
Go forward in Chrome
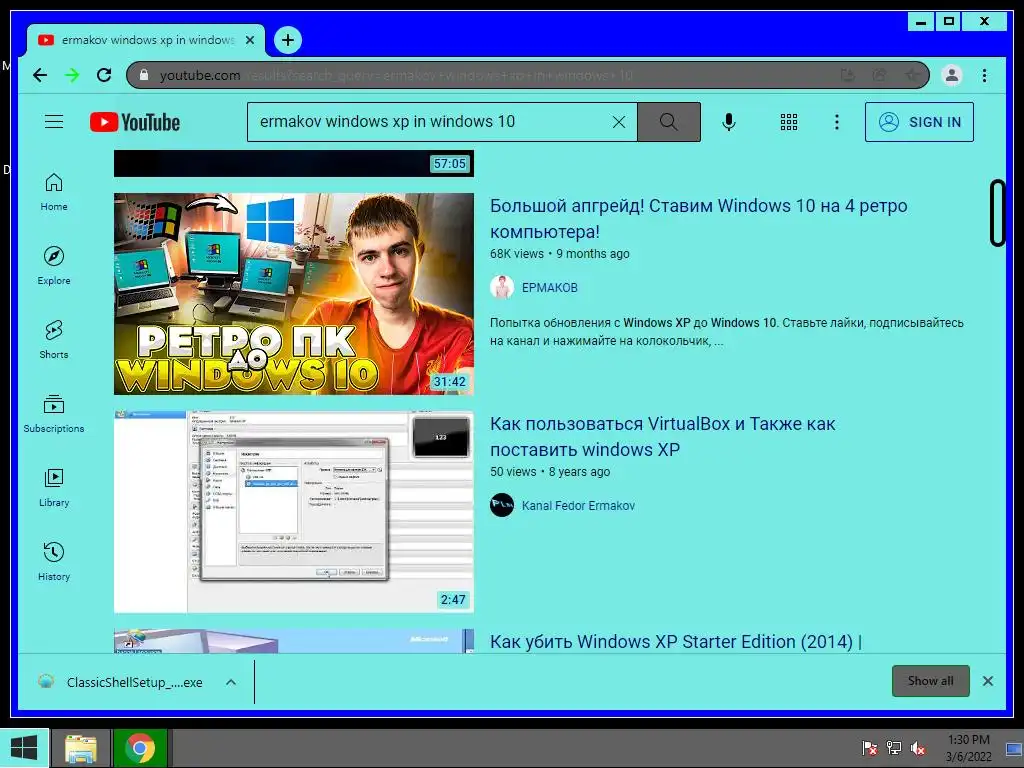pyautogui.click(x=72, y=75)
